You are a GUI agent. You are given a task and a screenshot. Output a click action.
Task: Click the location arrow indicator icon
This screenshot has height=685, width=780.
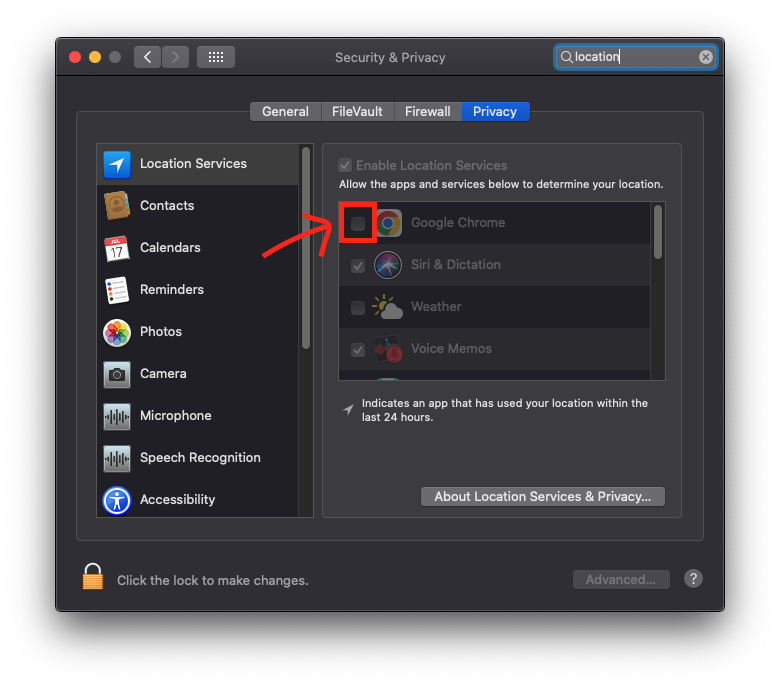[348, 409]
